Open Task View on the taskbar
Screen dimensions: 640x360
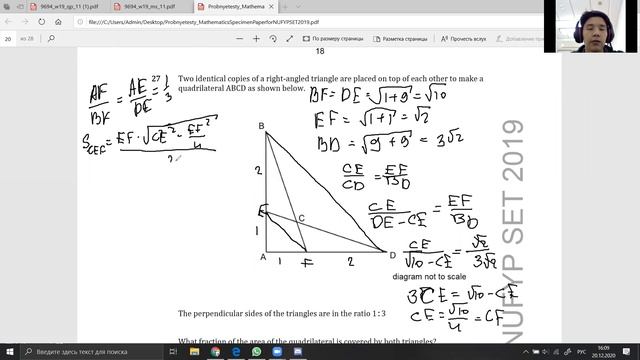pos(173,351)
